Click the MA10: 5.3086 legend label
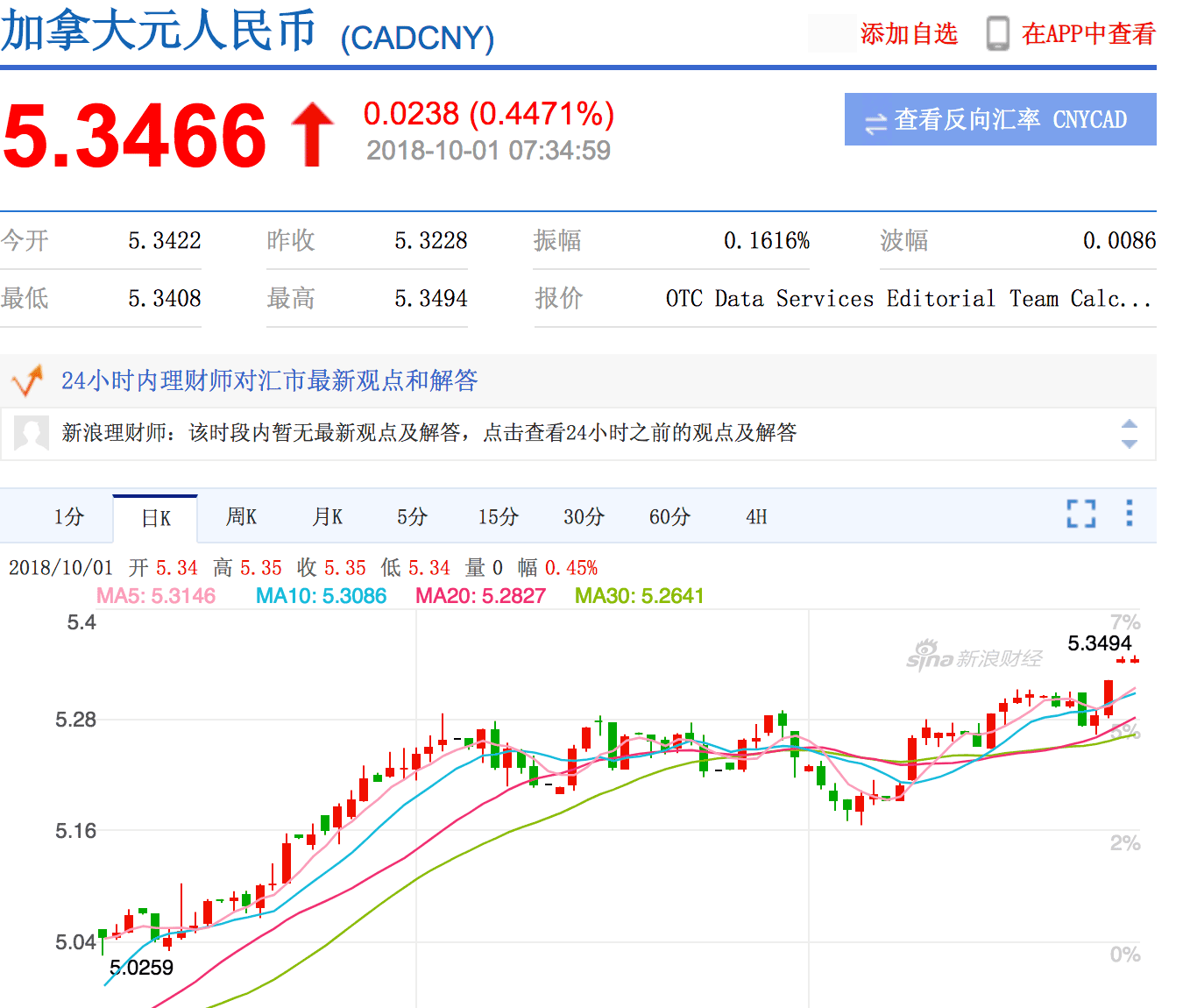 [321, 596]
